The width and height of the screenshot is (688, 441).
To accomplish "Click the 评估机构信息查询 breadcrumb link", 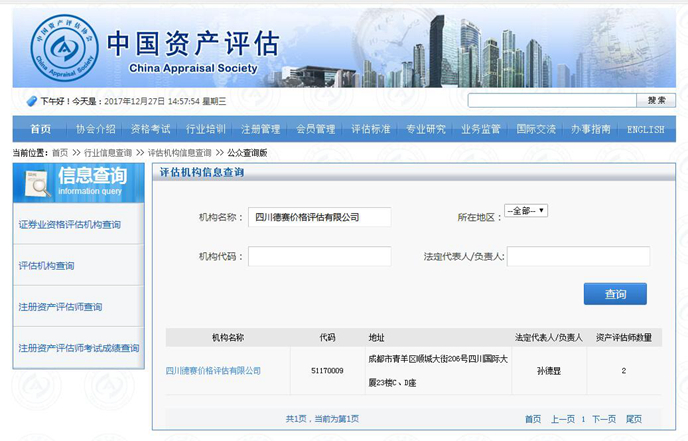I will 179,153.
